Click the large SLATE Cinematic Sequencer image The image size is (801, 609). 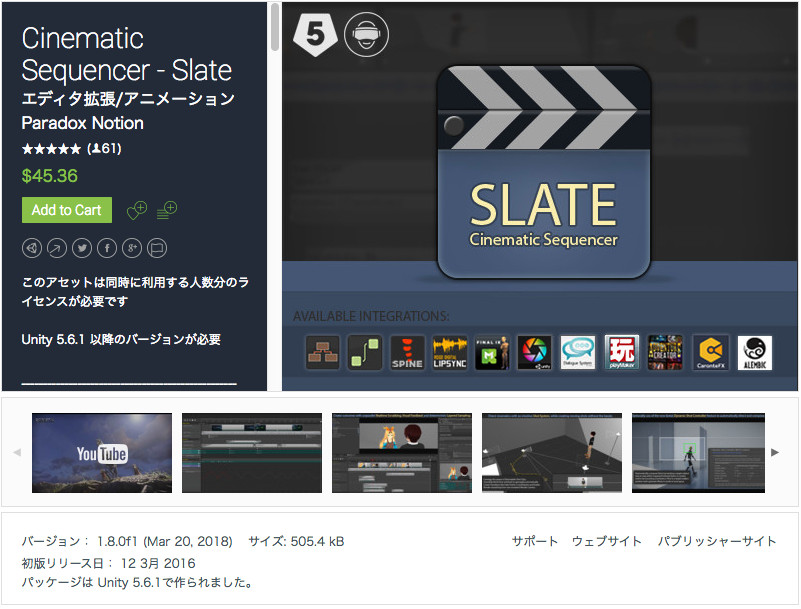(x=544, y=173)
